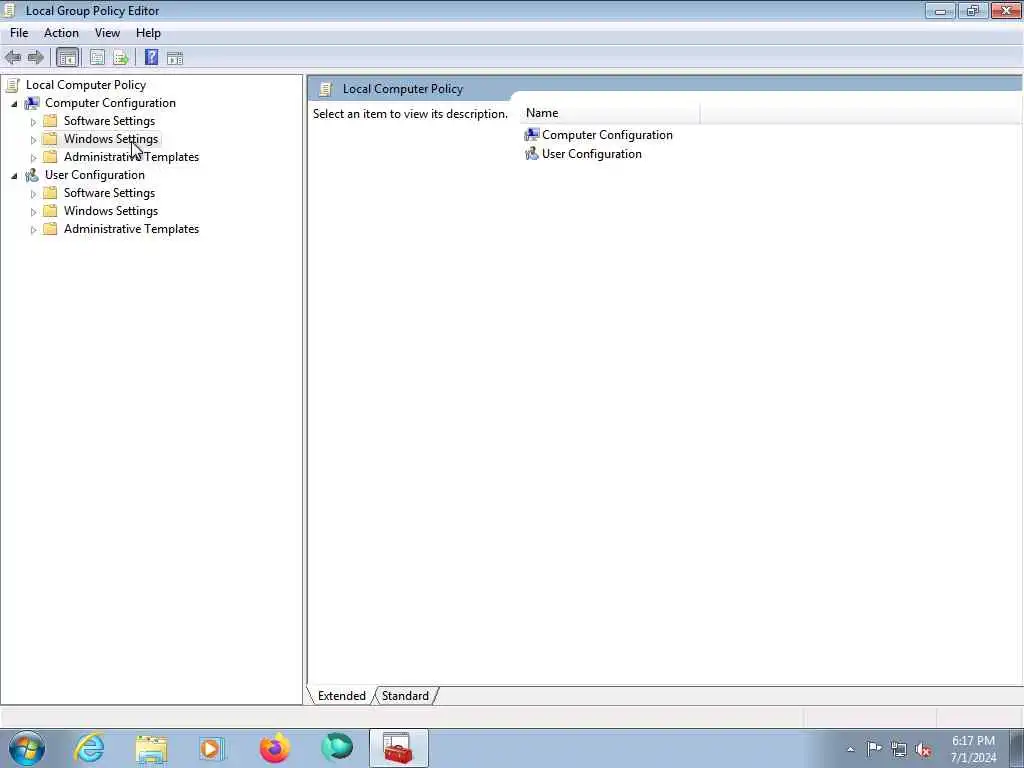Open the View menu
The image size is (1024, 768).
coord(107,33)
